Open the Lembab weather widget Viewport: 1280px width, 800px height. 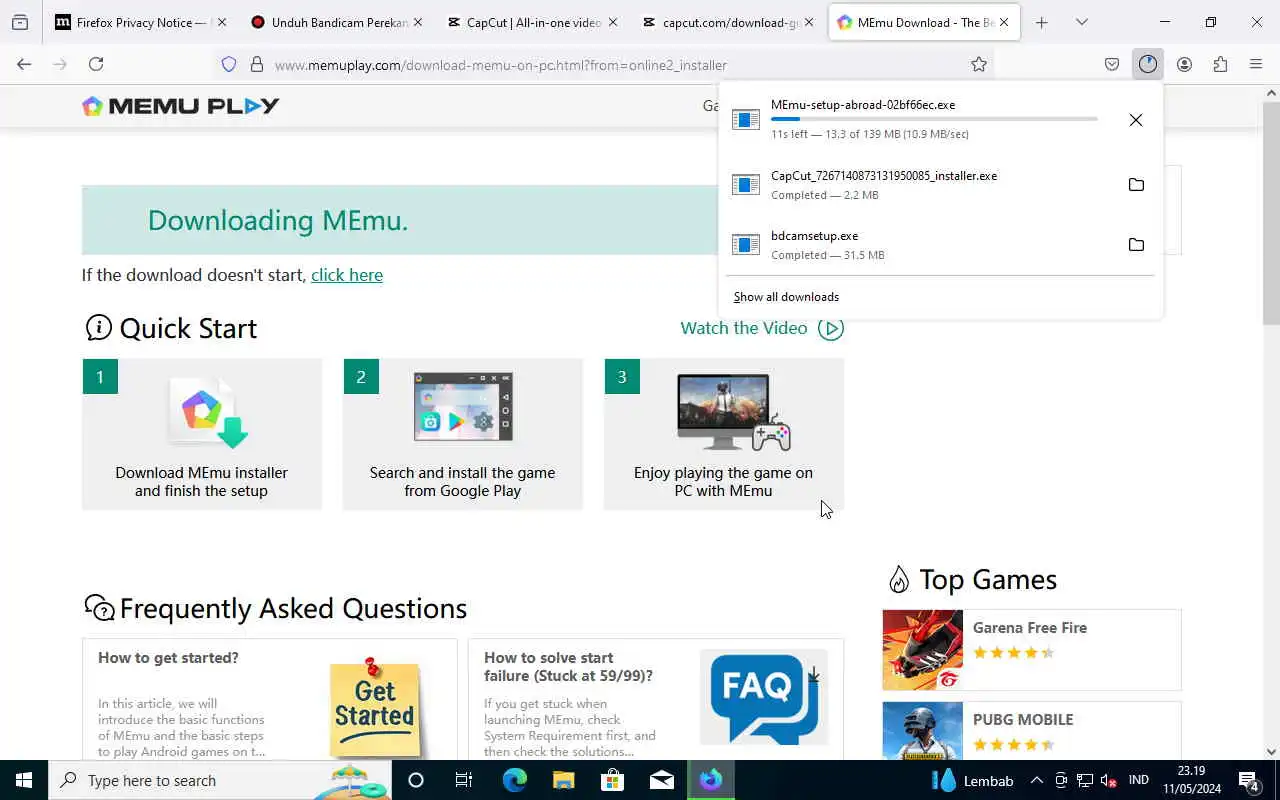973,780
